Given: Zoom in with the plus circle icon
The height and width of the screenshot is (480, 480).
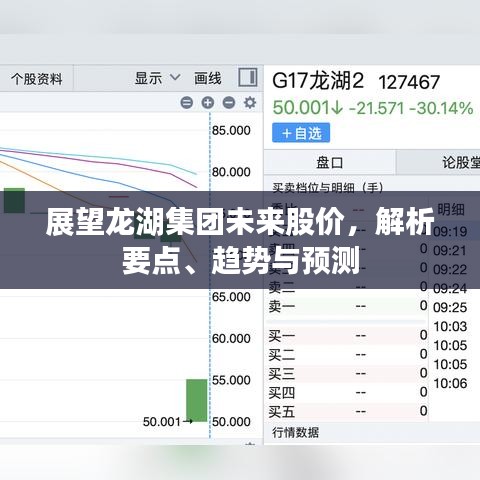Looking at the screenshot, I should (208, 103).
